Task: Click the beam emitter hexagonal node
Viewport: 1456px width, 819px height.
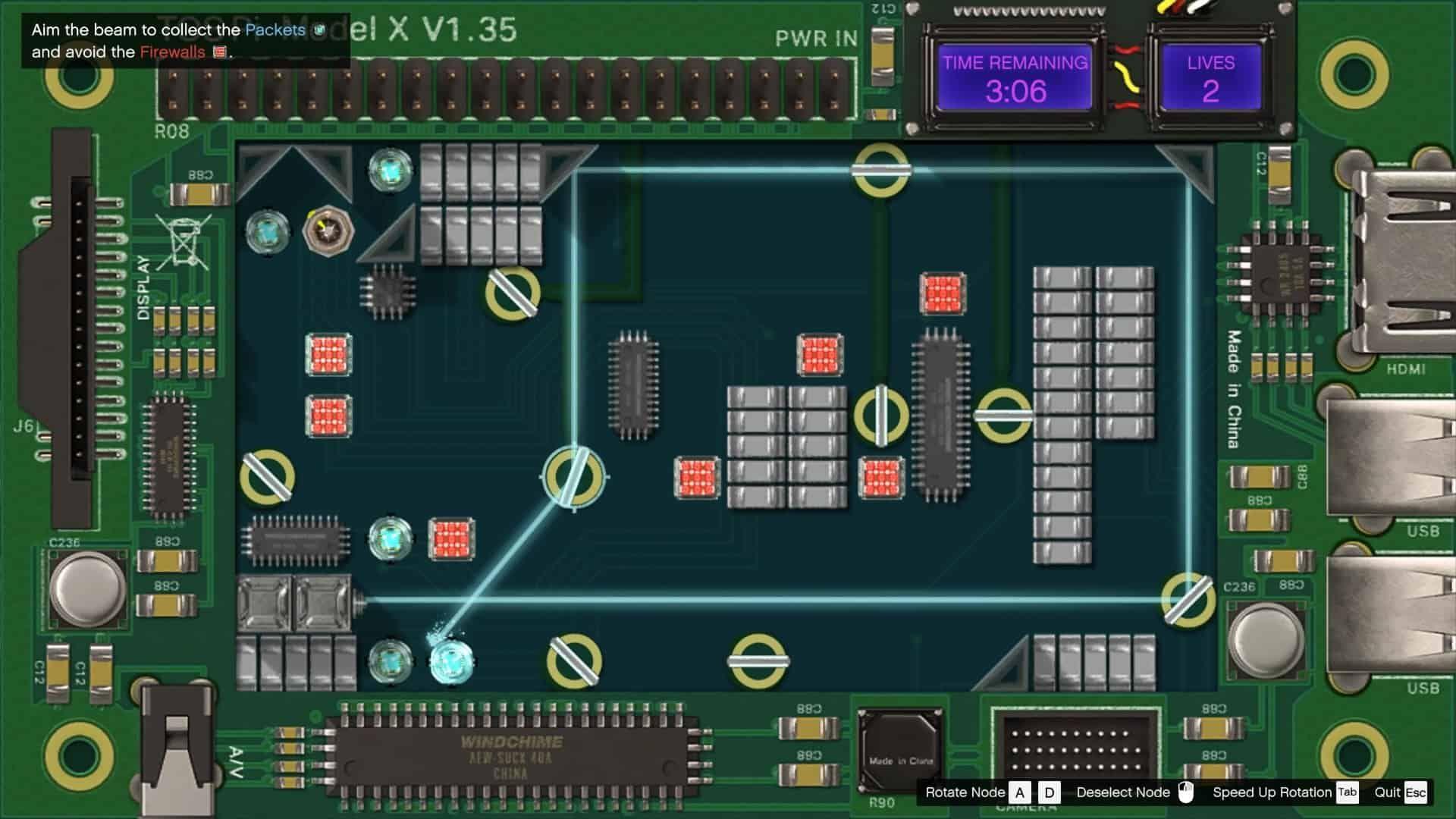Action: point(328,229)
